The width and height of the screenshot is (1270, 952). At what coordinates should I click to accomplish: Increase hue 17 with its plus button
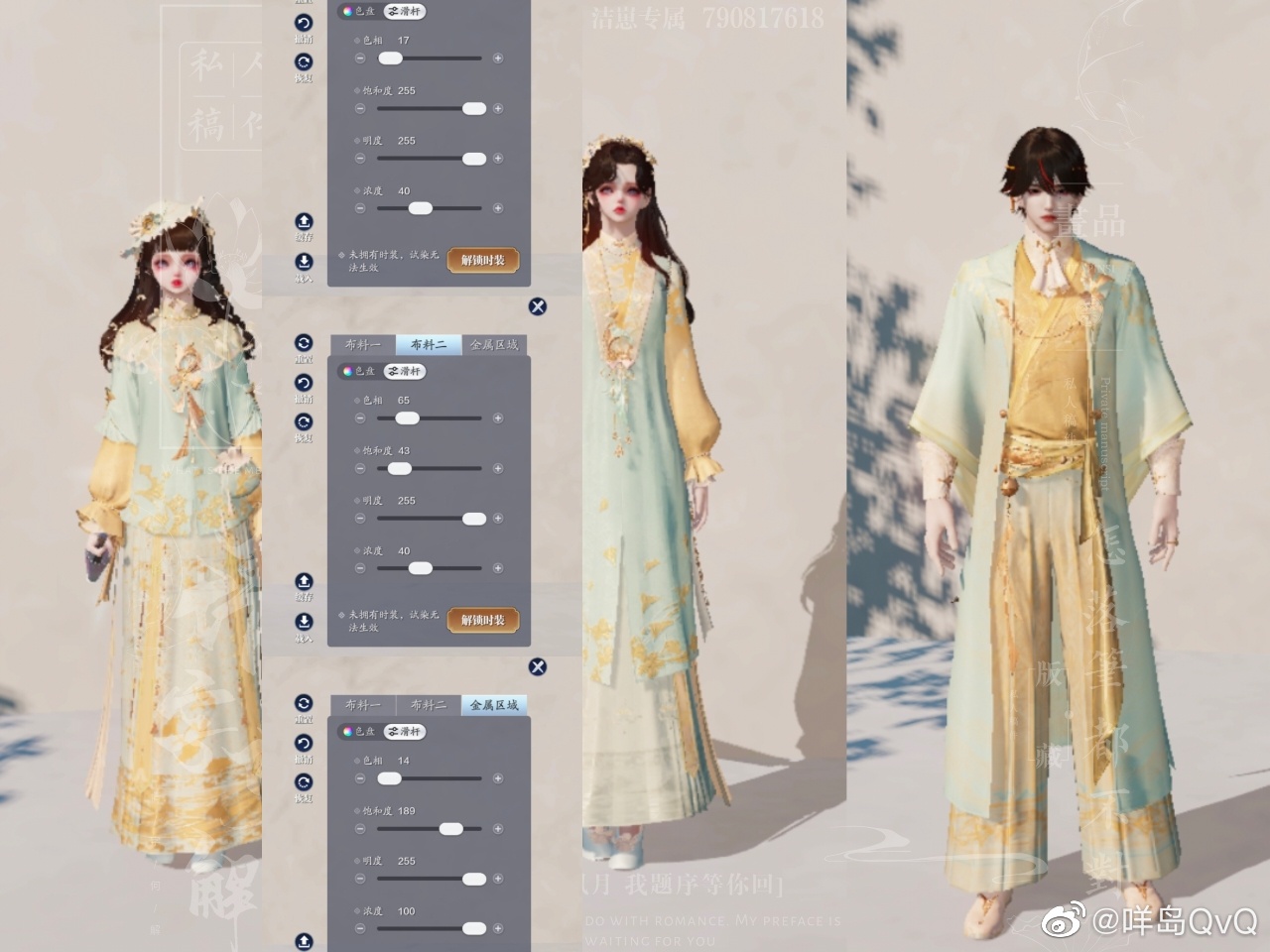[x=498, y=59]
